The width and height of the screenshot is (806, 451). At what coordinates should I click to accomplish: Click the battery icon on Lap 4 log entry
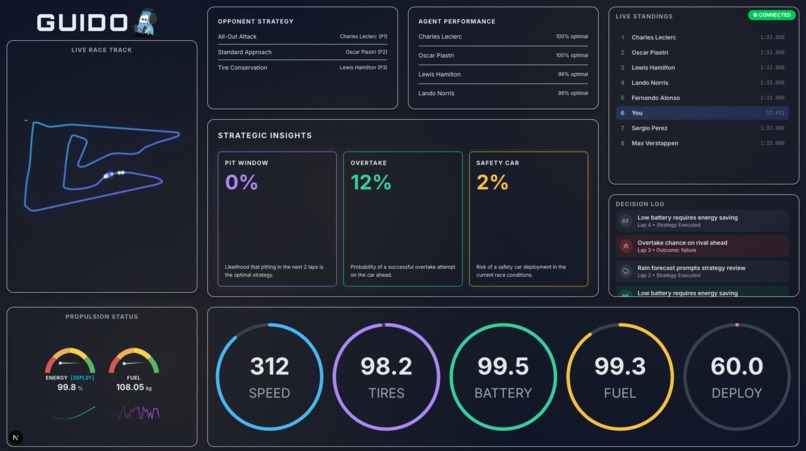coord(626,221)
